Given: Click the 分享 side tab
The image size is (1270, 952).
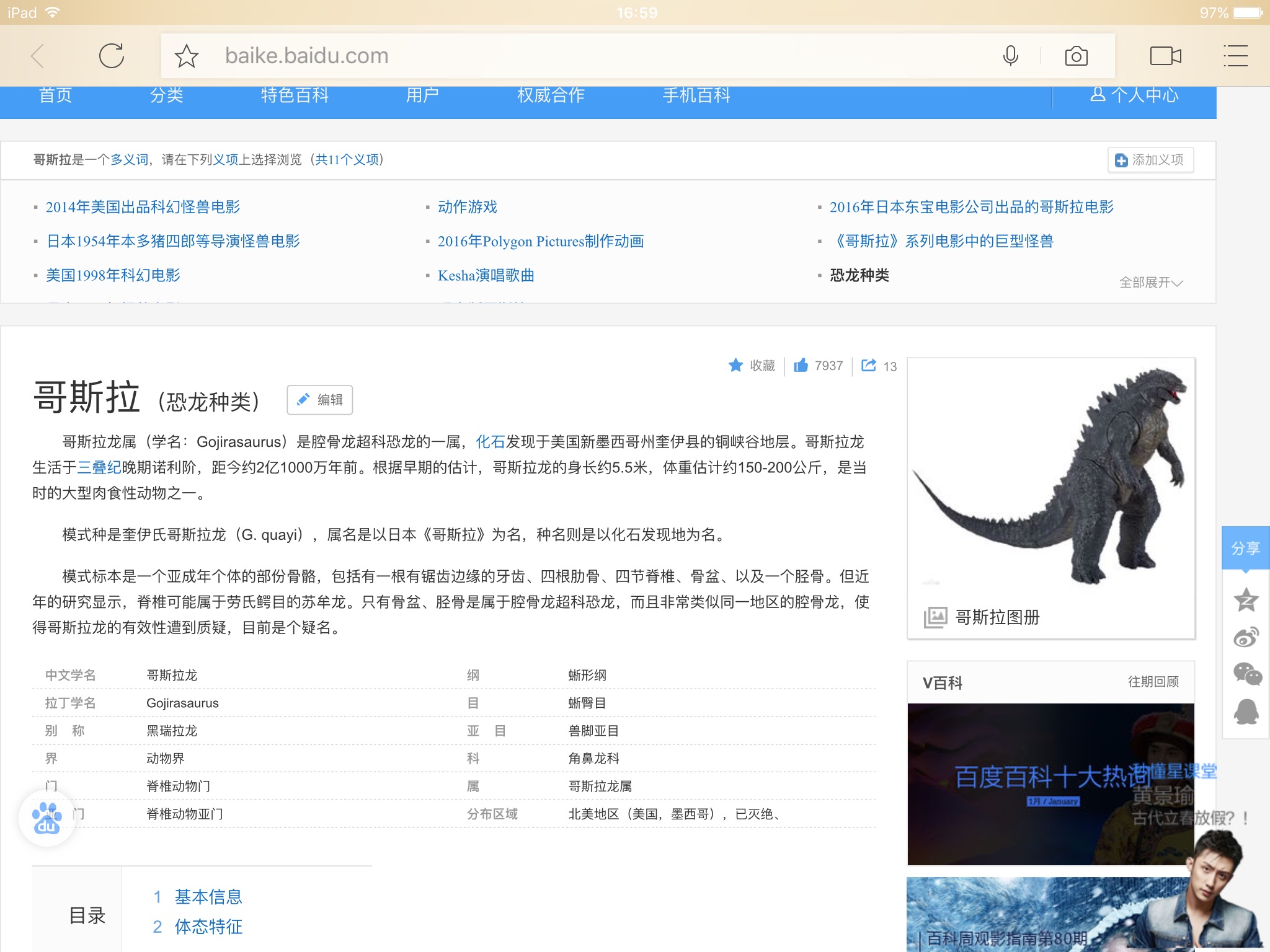Looking at the screenshot, I should [x=1245, y=548].
